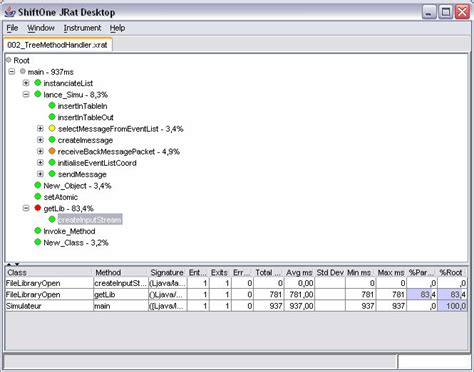Select selectMessageFromEventList - 3,4% row

click(x=121, y=129)
